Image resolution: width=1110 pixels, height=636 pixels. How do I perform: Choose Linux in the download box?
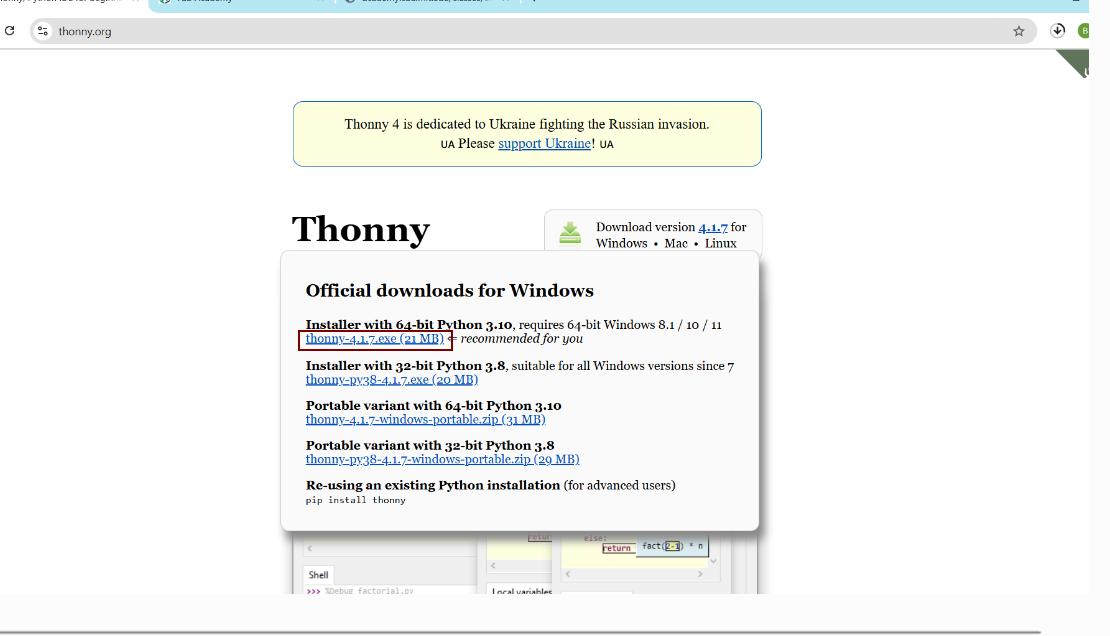(721, 243)
